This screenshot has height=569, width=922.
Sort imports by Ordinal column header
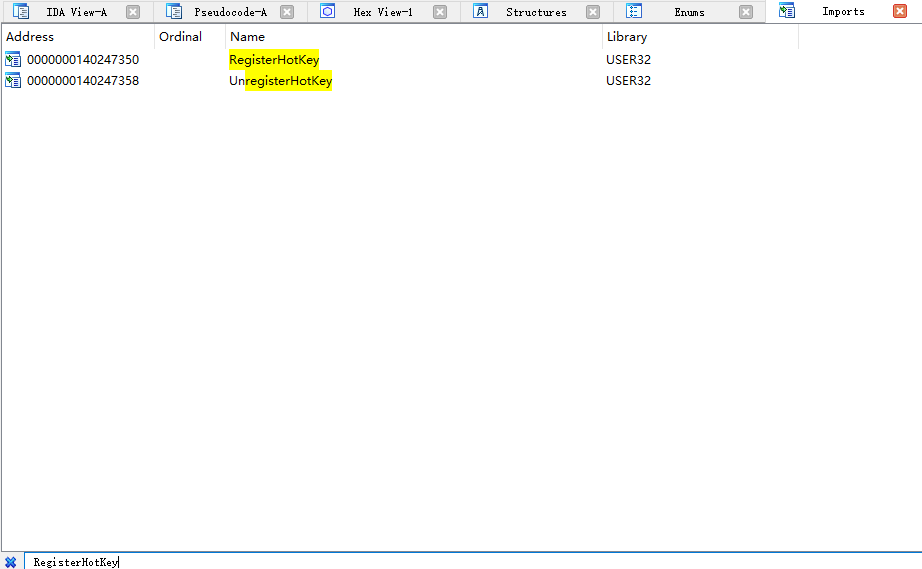coord(190,36)
